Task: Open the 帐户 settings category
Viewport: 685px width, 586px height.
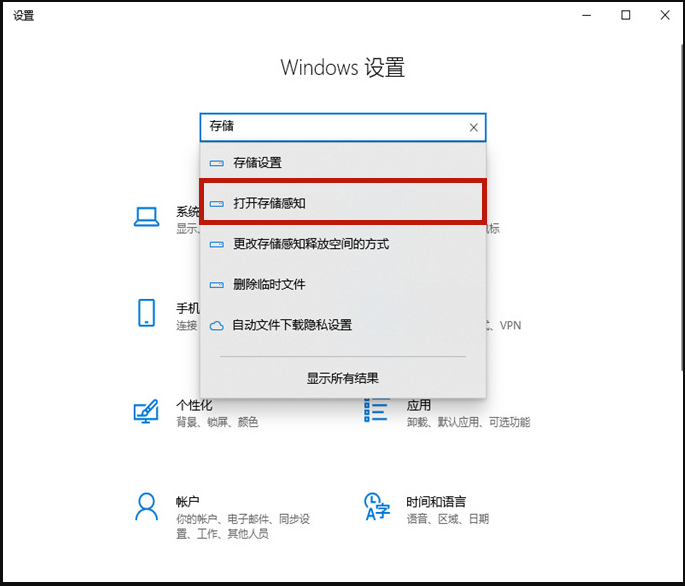Action: pos(188,501)
